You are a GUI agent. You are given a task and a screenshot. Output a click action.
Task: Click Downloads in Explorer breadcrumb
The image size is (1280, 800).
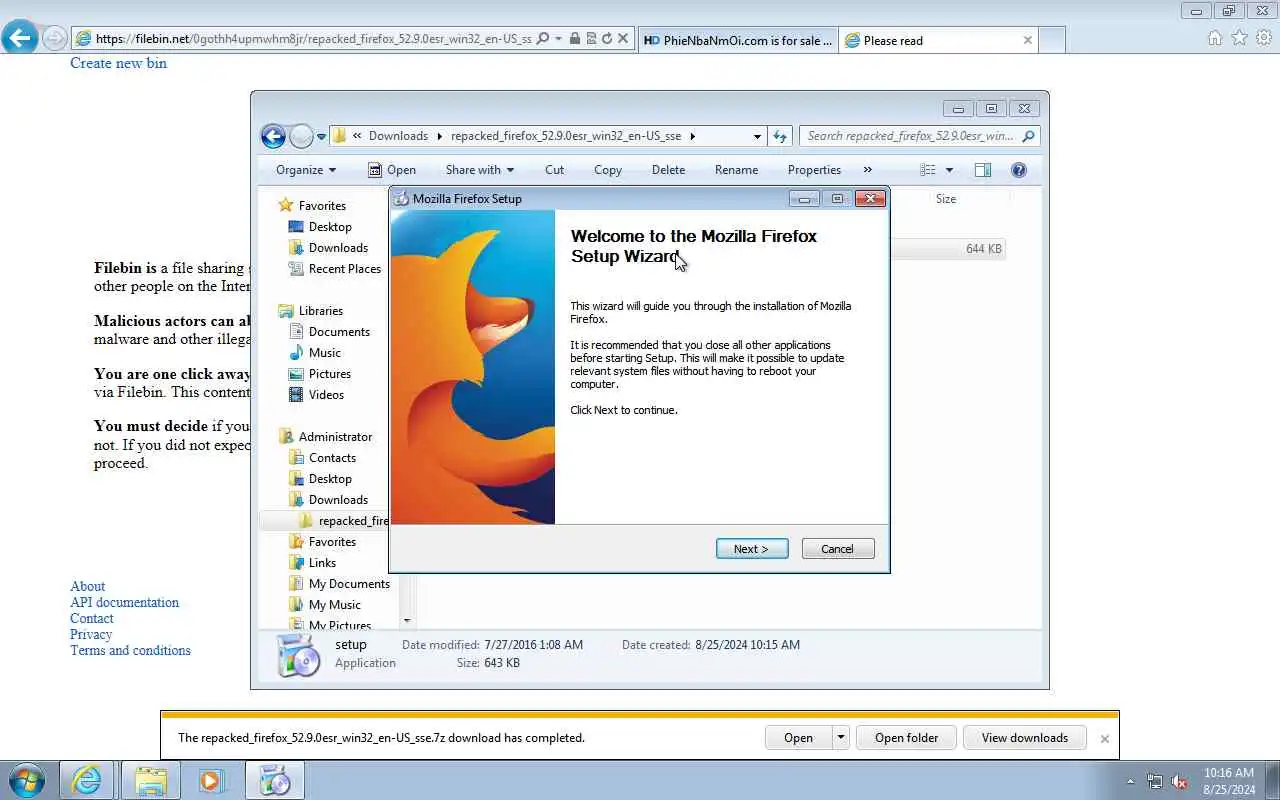tap(398, 136)
